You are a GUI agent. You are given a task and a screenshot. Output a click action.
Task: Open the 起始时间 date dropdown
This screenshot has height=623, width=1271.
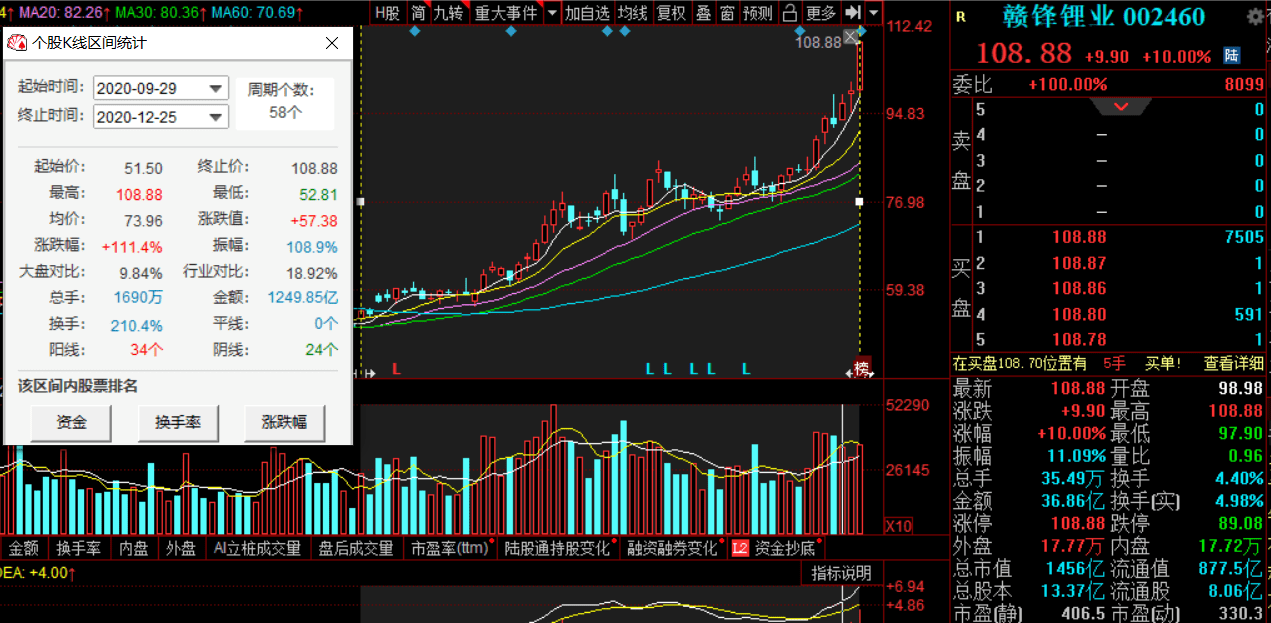tap(217, 89)
